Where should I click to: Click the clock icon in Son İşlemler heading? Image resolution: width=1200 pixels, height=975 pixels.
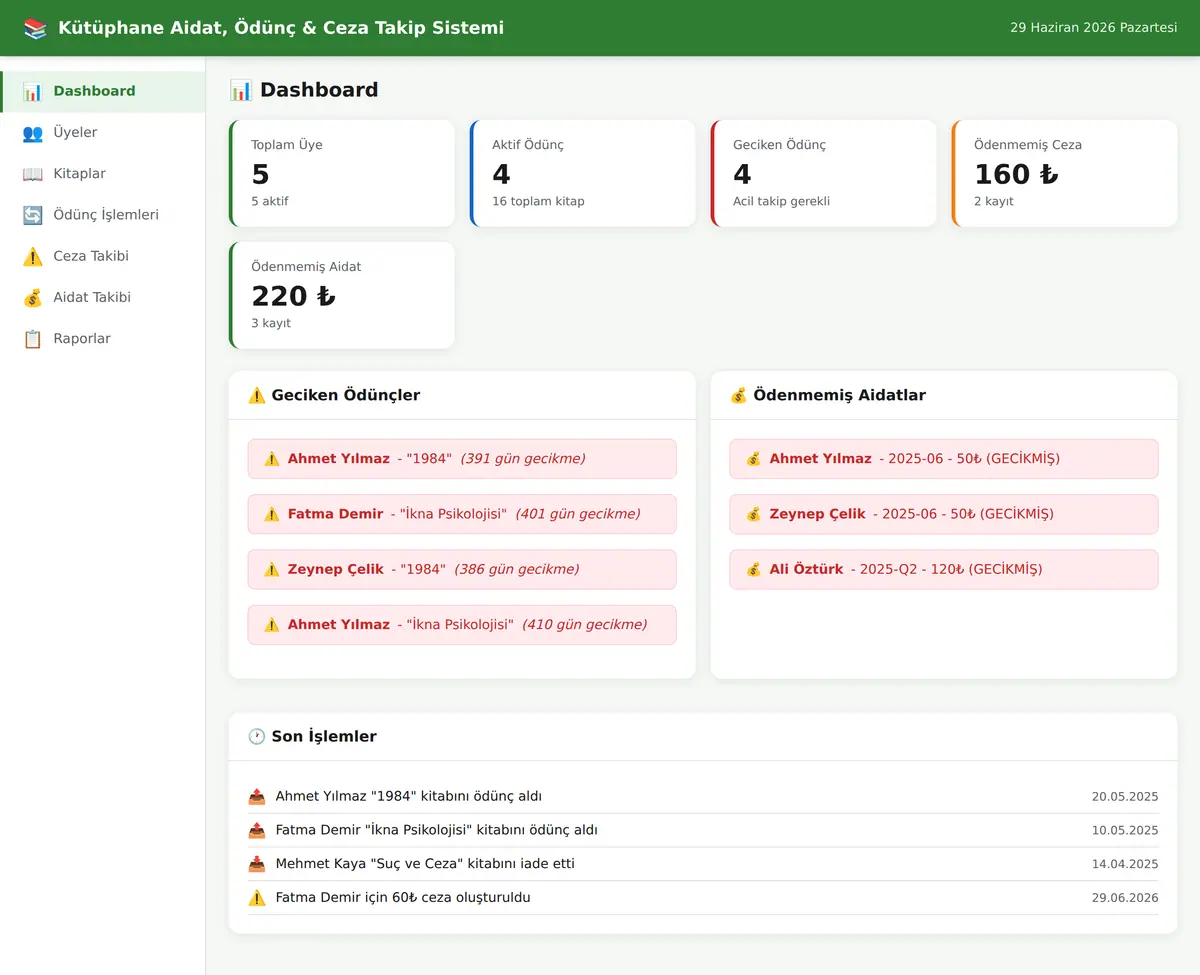[257, 737]
